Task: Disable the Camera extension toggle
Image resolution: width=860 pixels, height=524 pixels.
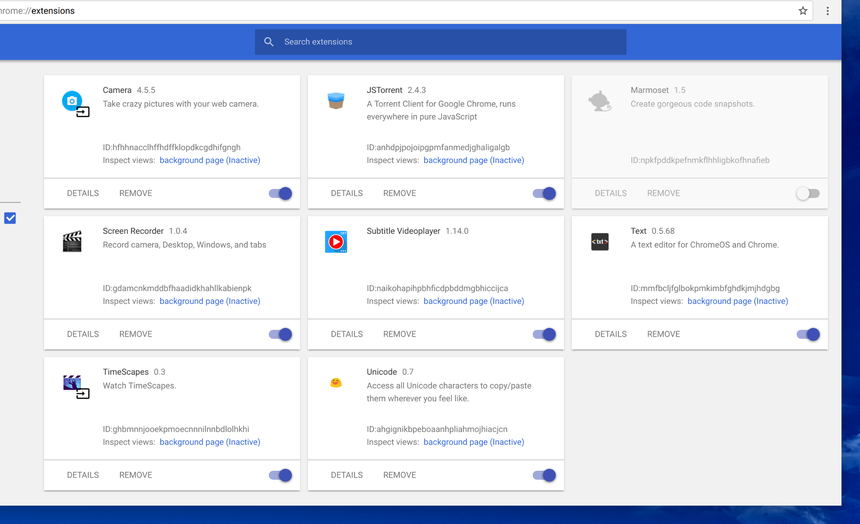Action: (x=280, y=193)
